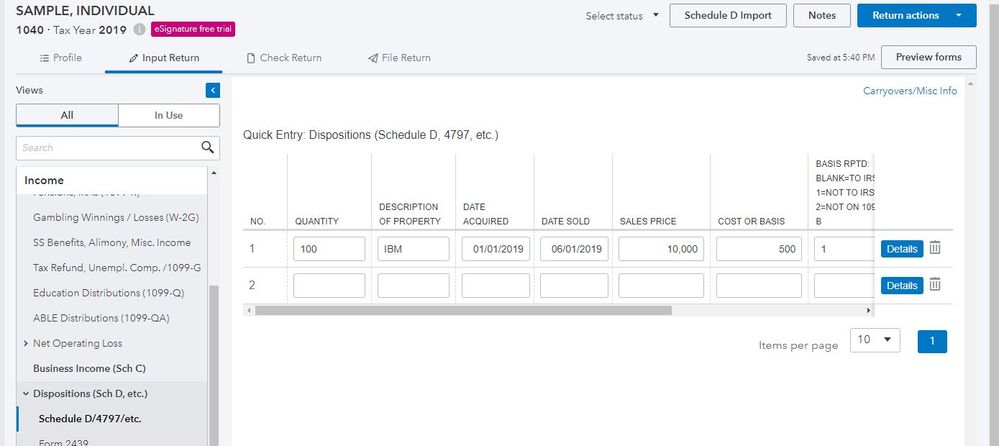
Task: Switch to the In Use view toggle
Action: (168, 115)
